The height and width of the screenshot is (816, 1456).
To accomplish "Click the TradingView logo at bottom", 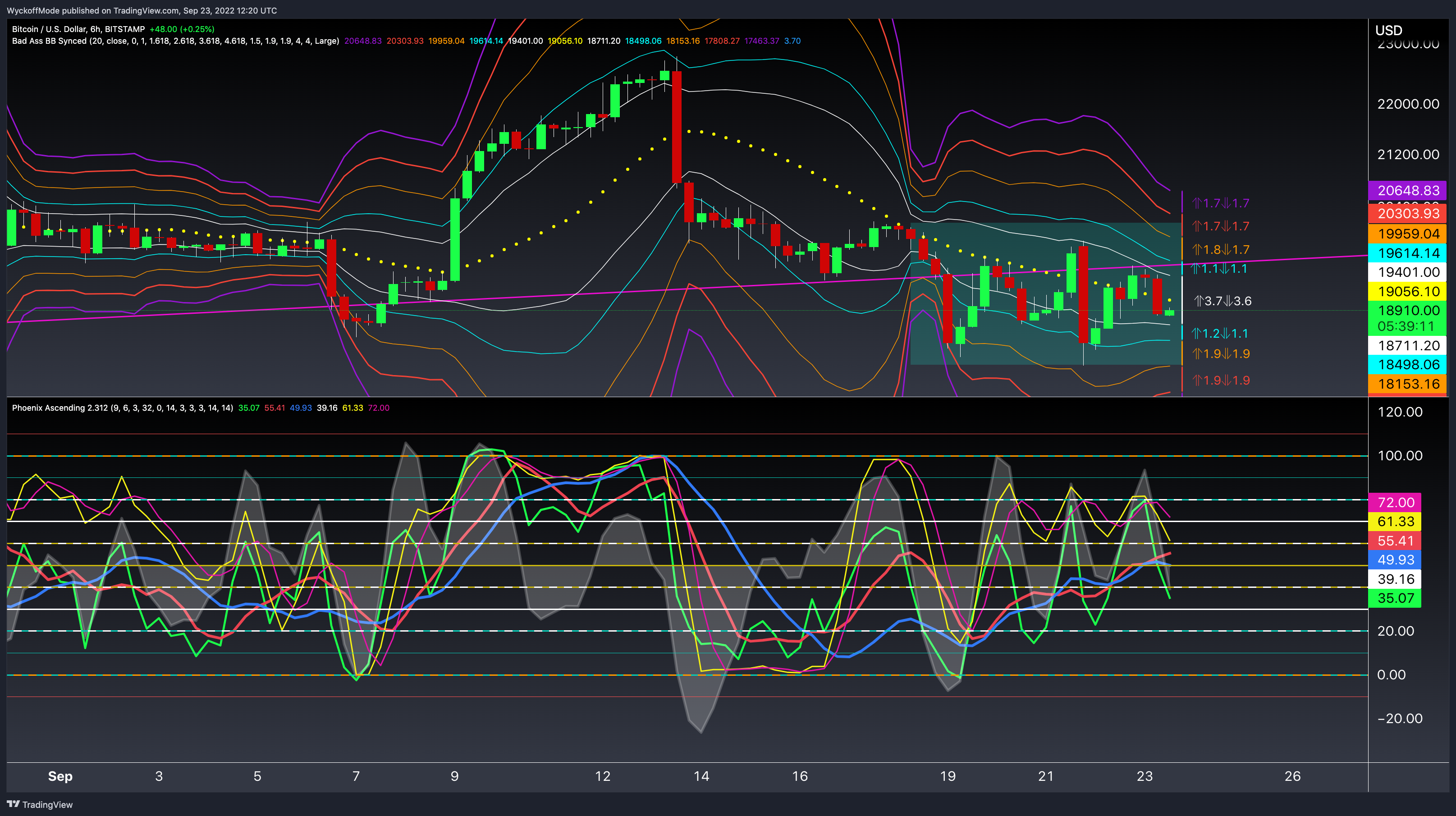I will click(x=40, y=804).
